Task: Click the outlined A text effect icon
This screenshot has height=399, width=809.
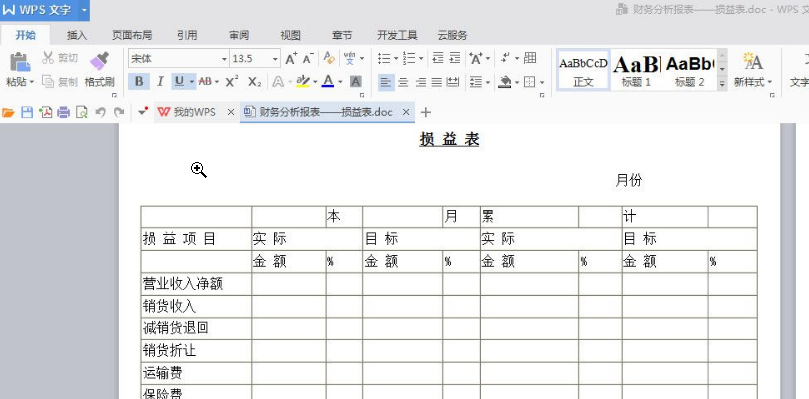Action: point(278,82)
